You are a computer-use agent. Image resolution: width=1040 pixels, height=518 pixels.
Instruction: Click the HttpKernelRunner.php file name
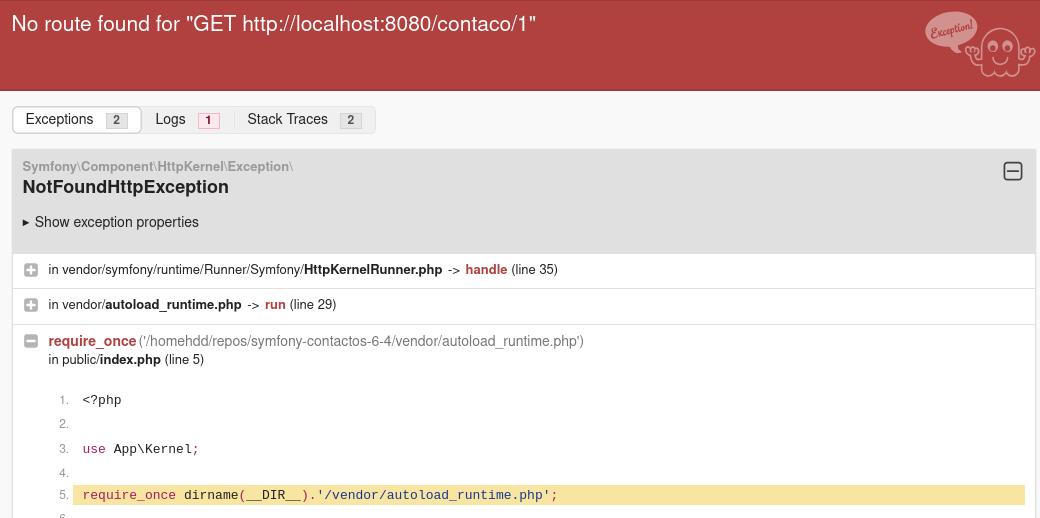[373, 270]
